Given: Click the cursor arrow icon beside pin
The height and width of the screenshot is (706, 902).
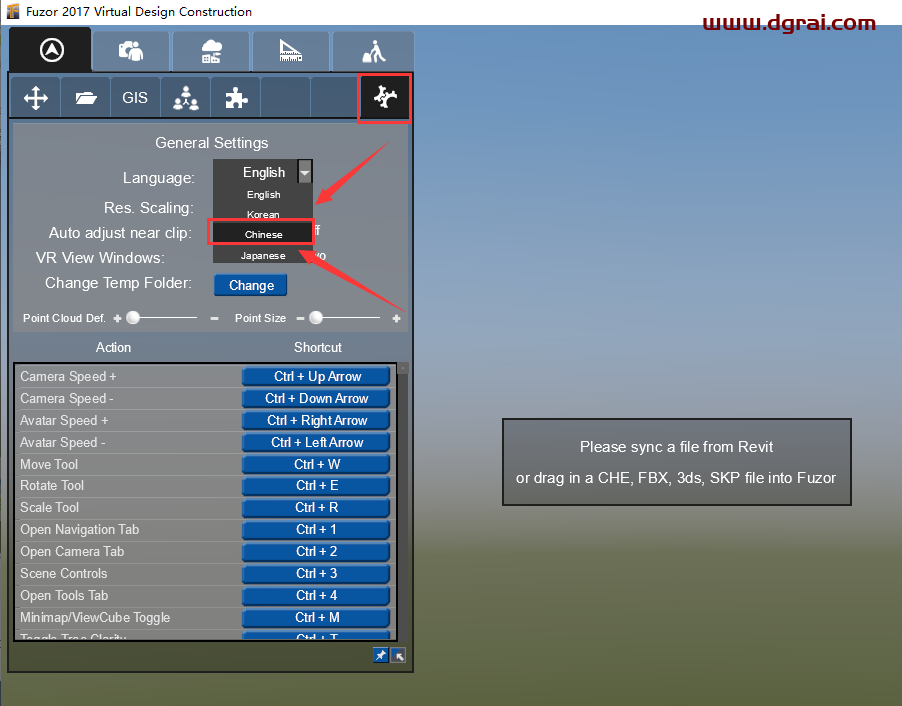Looking at the screenshot, I should (398, 655).
